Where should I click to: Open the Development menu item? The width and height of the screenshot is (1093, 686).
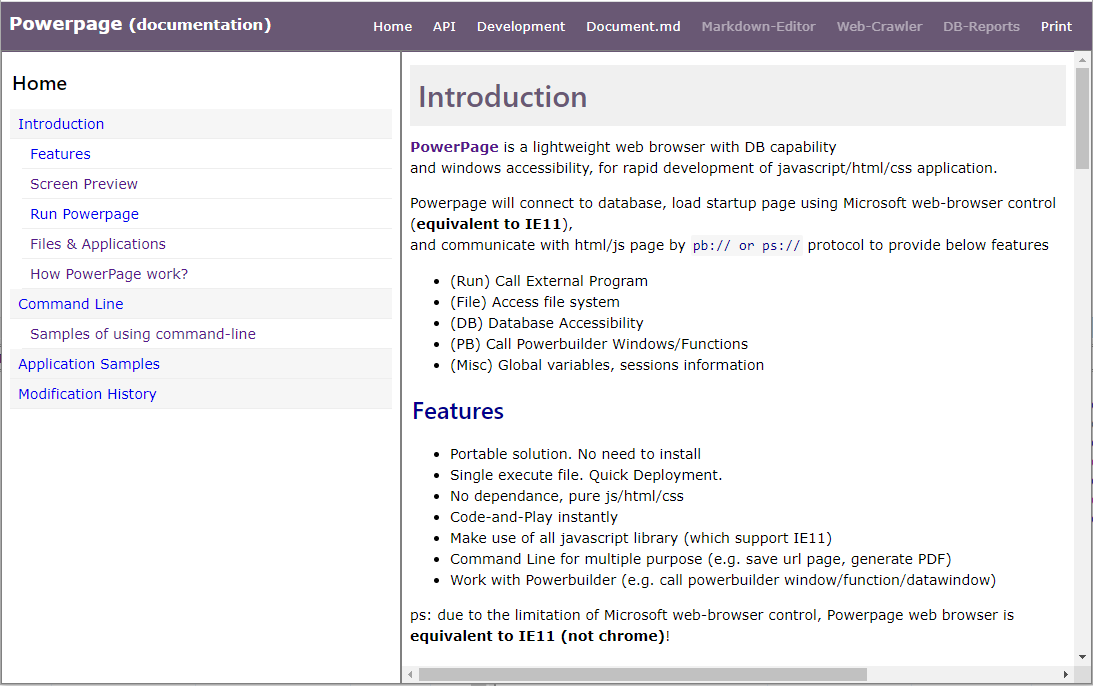tap(521, 26)
